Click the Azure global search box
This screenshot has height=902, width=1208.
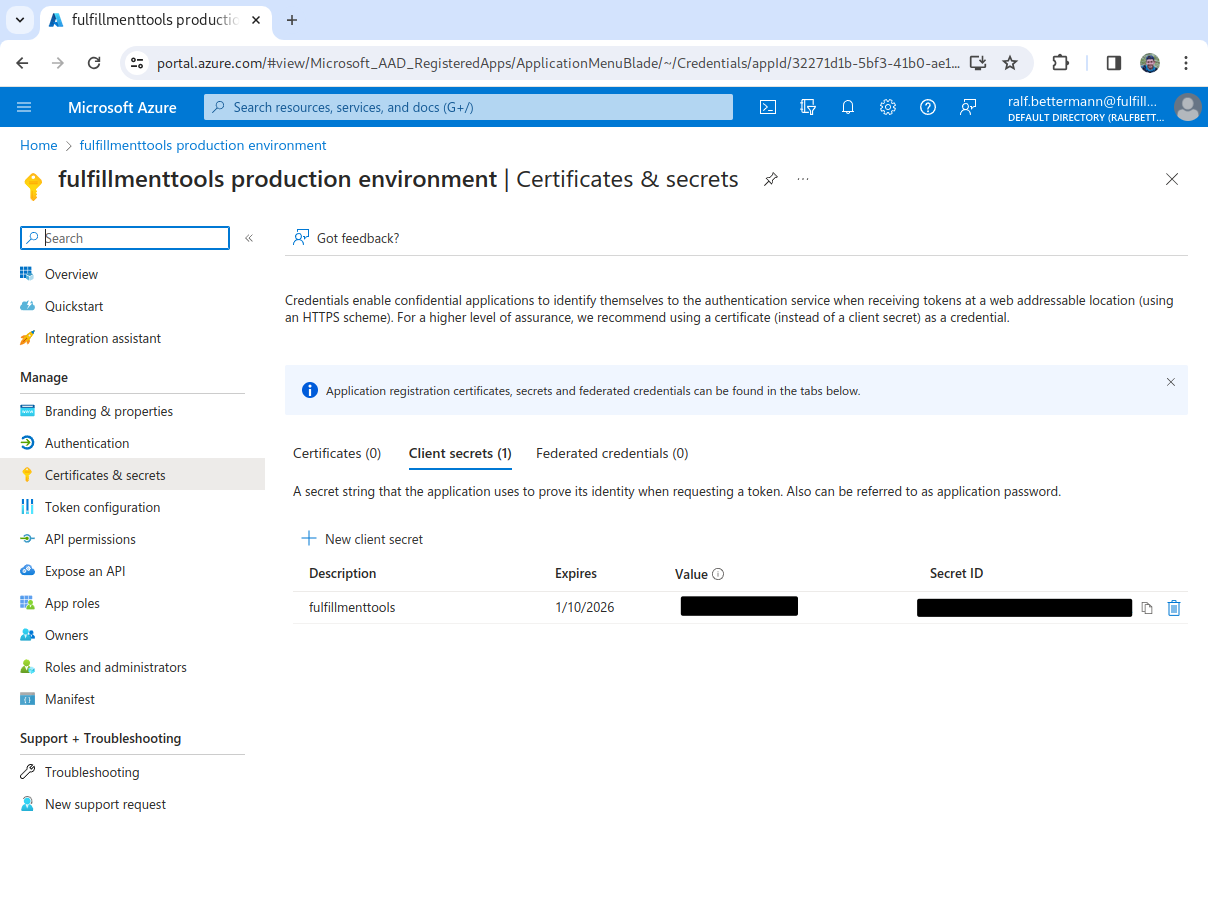point(468,107)
